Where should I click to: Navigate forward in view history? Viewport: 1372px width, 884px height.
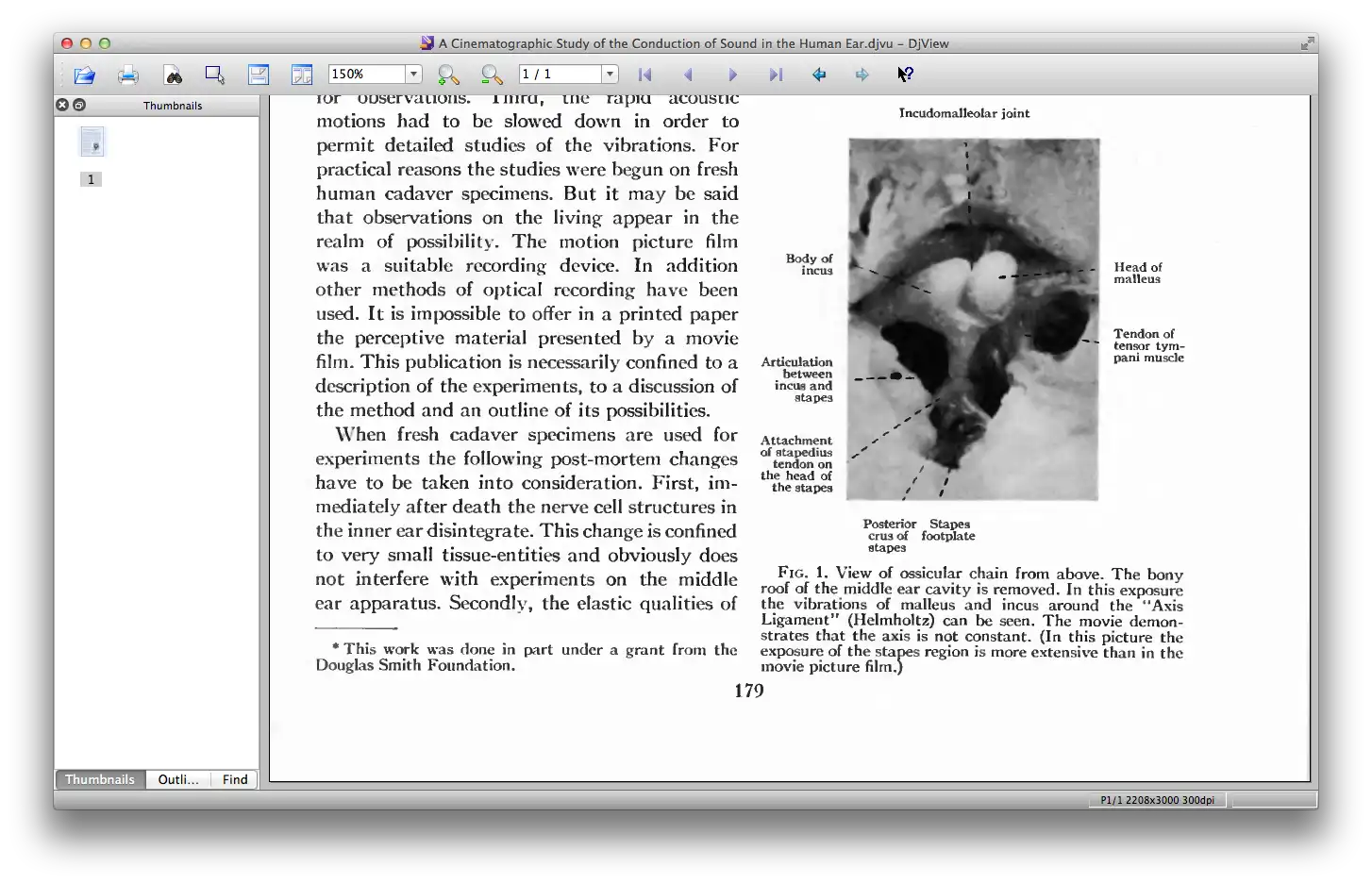(862, 75)
